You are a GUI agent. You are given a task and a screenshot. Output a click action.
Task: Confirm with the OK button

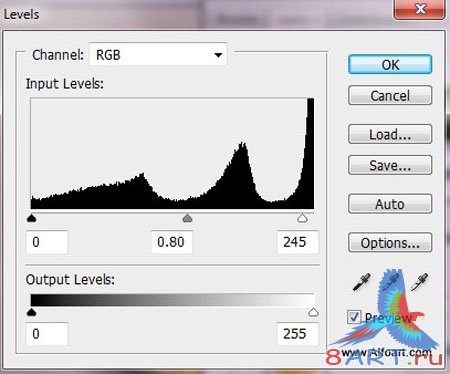(390, 64)
